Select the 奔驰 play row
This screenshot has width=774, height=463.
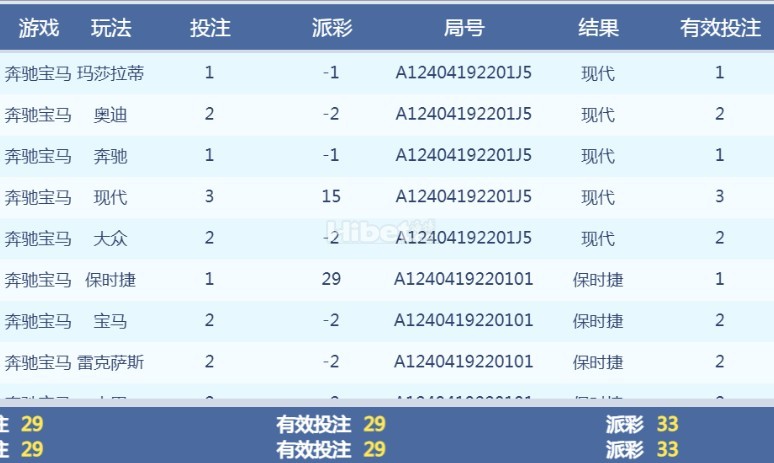pos(387,156)
